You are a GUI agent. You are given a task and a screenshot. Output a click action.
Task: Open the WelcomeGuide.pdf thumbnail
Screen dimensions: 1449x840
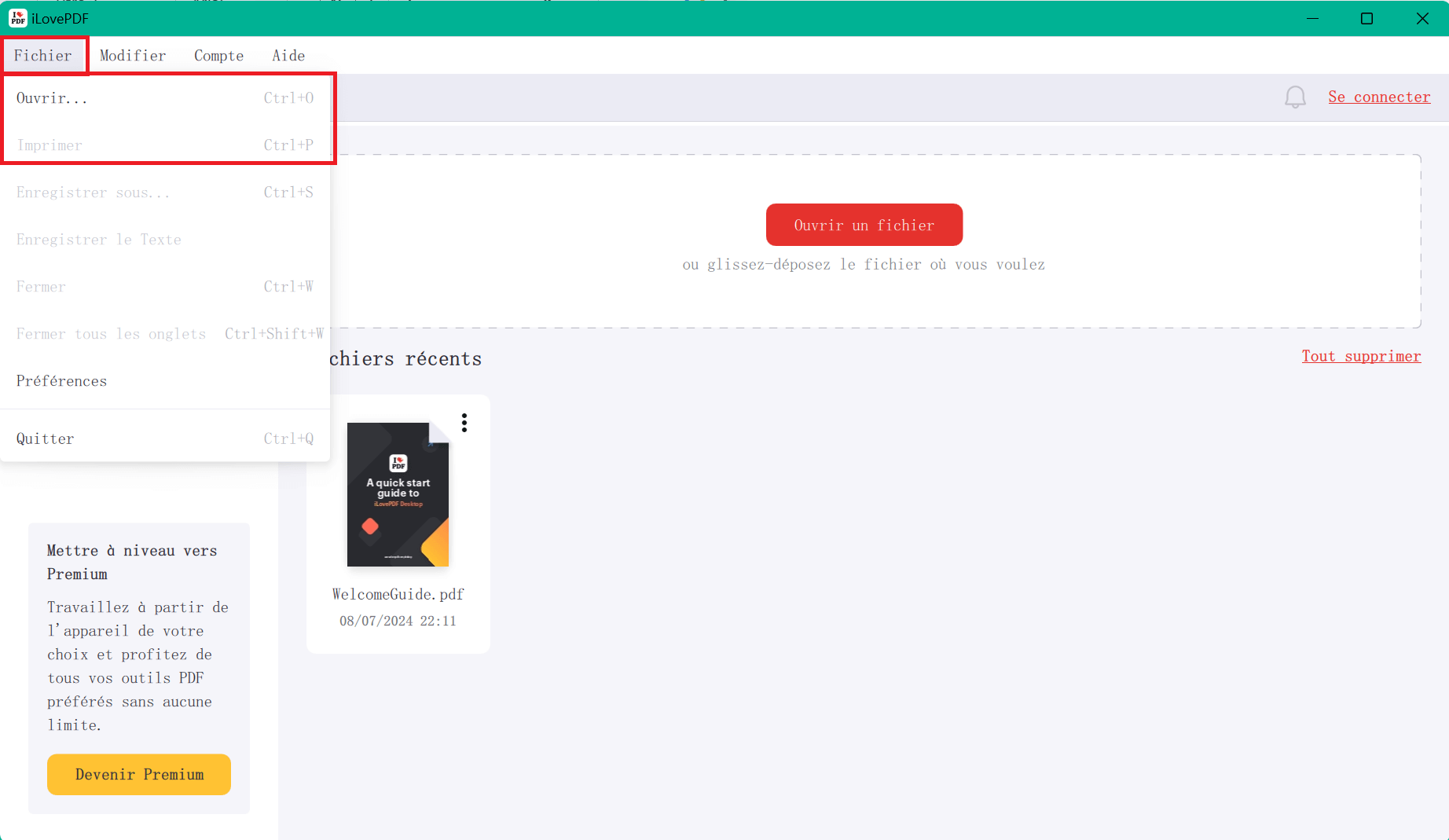[398, 494]
